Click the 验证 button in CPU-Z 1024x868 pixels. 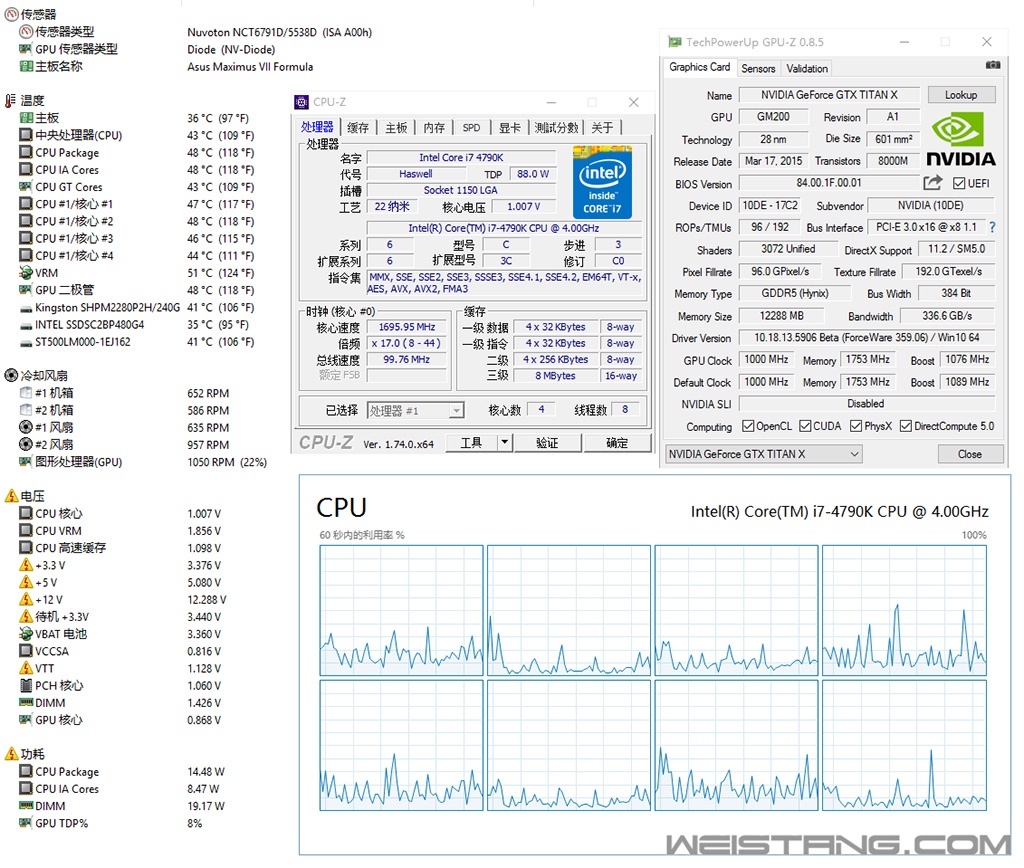547,443
